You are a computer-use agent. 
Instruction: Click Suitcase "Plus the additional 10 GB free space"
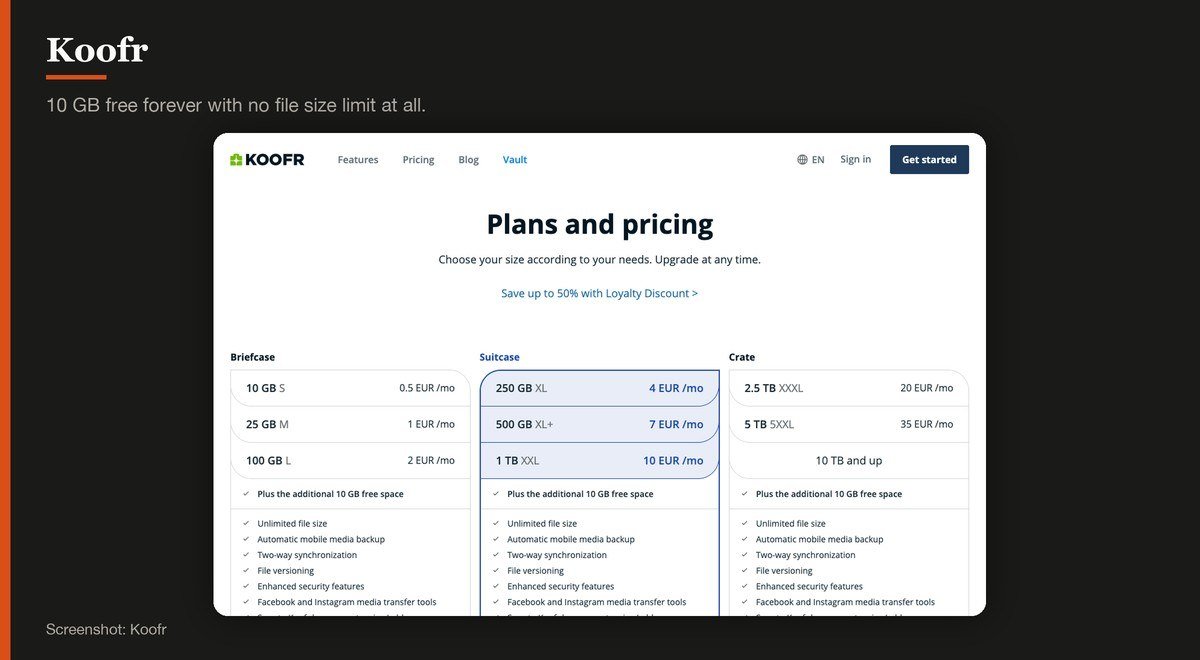tap(580, 494)
